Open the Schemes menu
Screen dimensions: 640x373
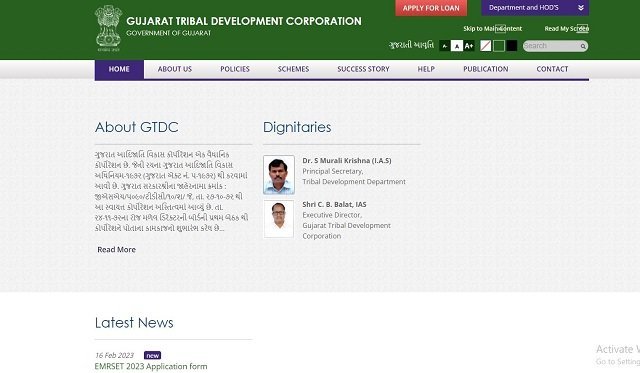pos(293,69)
